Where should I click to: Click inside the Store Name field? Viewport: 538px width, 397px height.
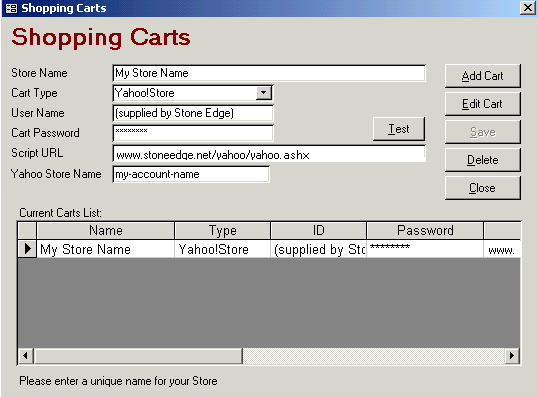tap(269, 73)
